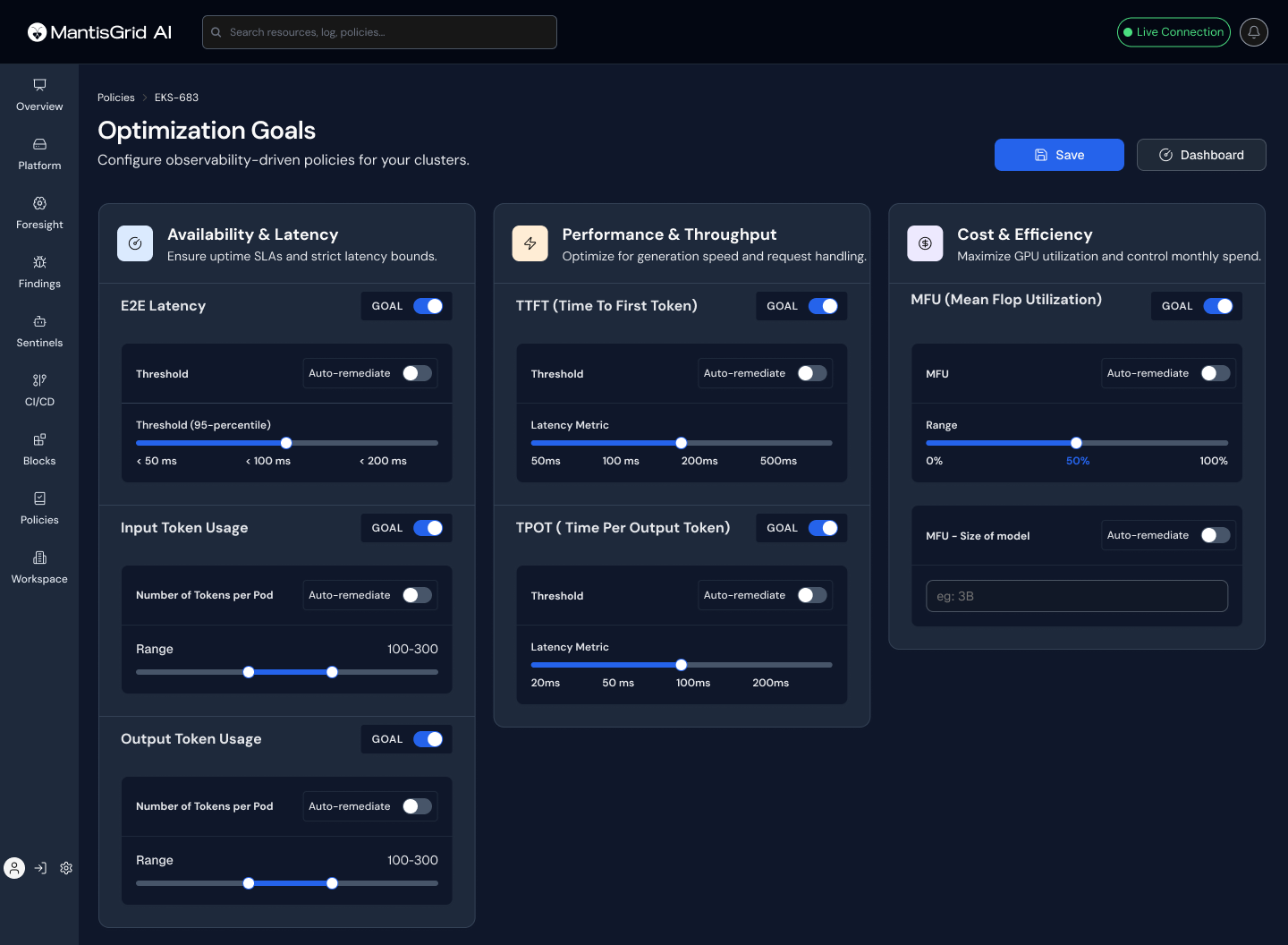This screenshot has width=1288, height=945.
Task: Click the MantisGrid AI logo icon
Action: point(37,32)
